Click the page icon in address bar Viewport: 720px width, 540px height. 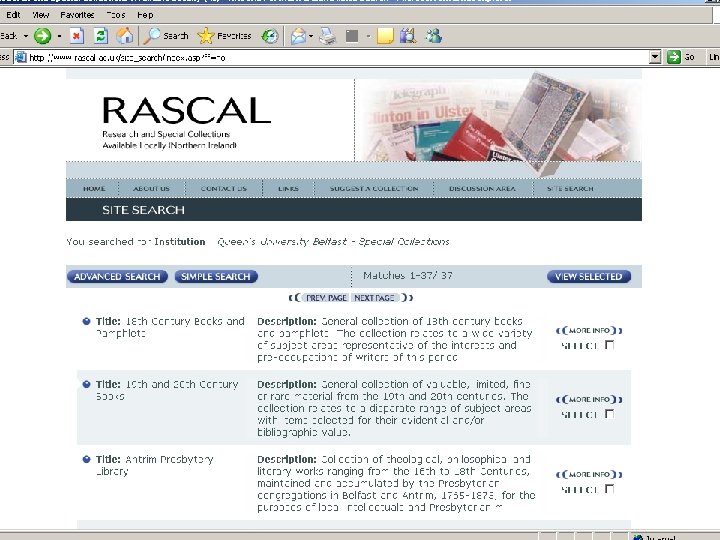point(21,57)
